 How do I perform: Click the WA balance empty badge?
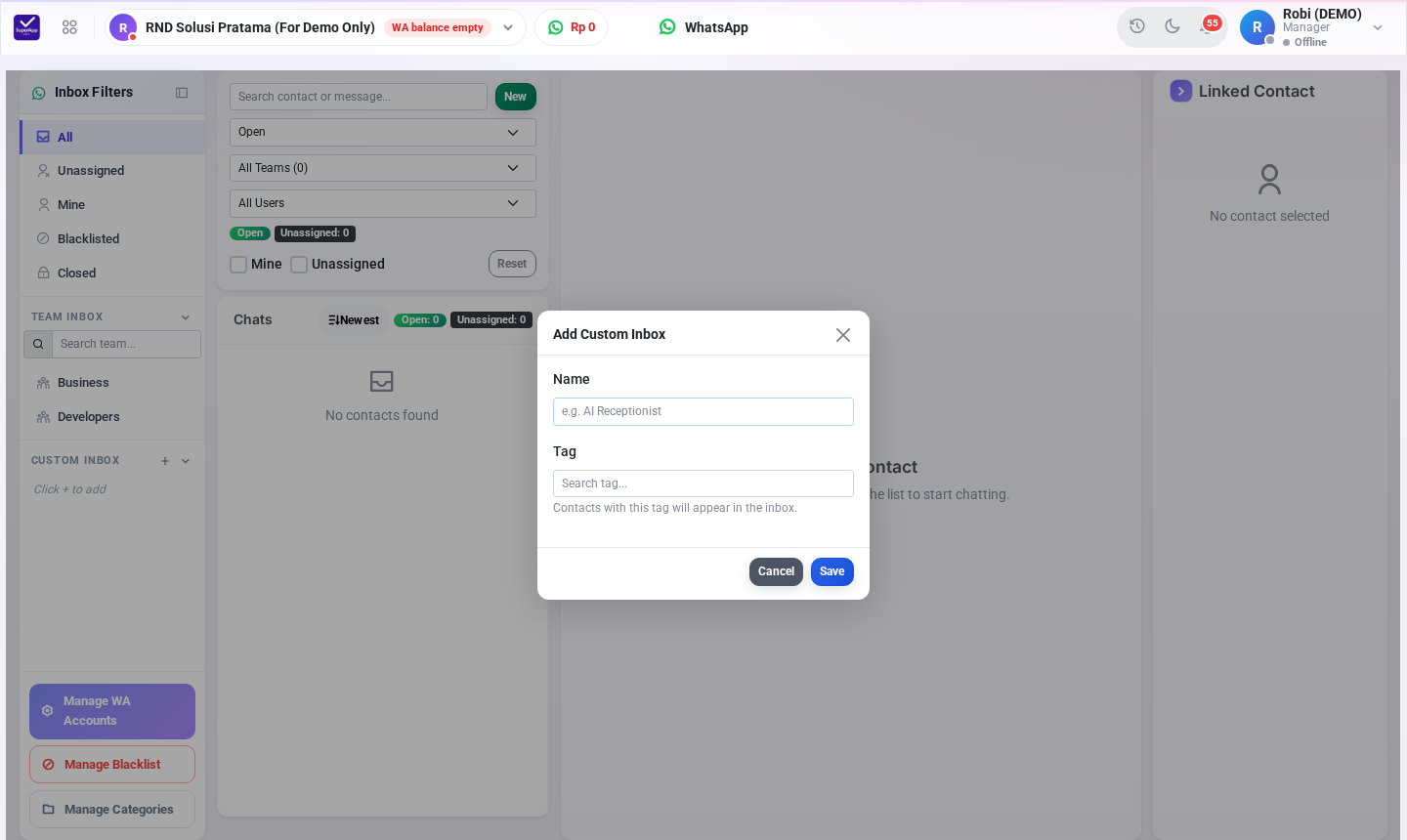438,27
